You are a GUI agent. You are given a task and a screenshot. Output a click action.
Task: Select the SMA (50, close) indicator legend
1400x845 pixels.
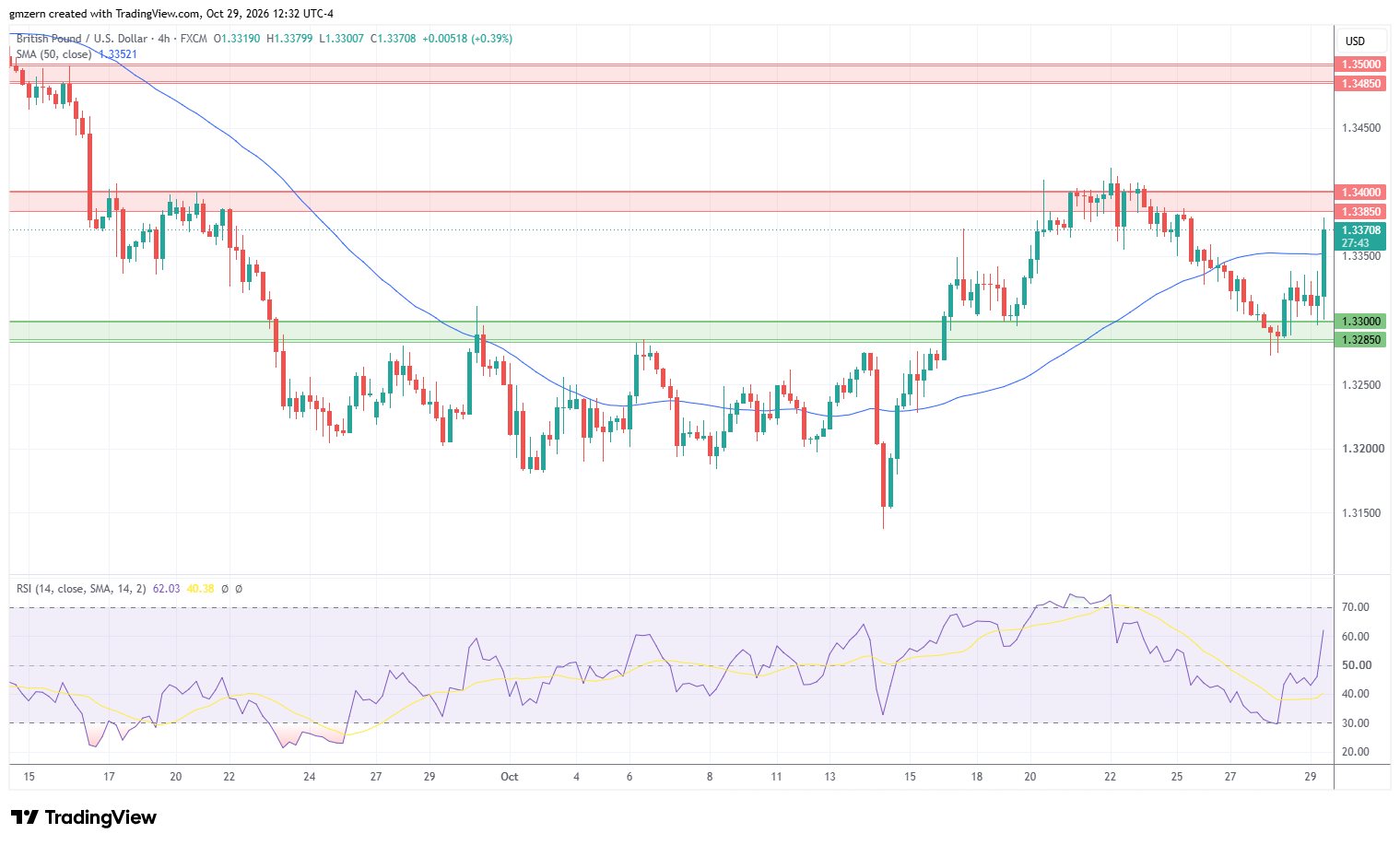(x=53, y=54)
